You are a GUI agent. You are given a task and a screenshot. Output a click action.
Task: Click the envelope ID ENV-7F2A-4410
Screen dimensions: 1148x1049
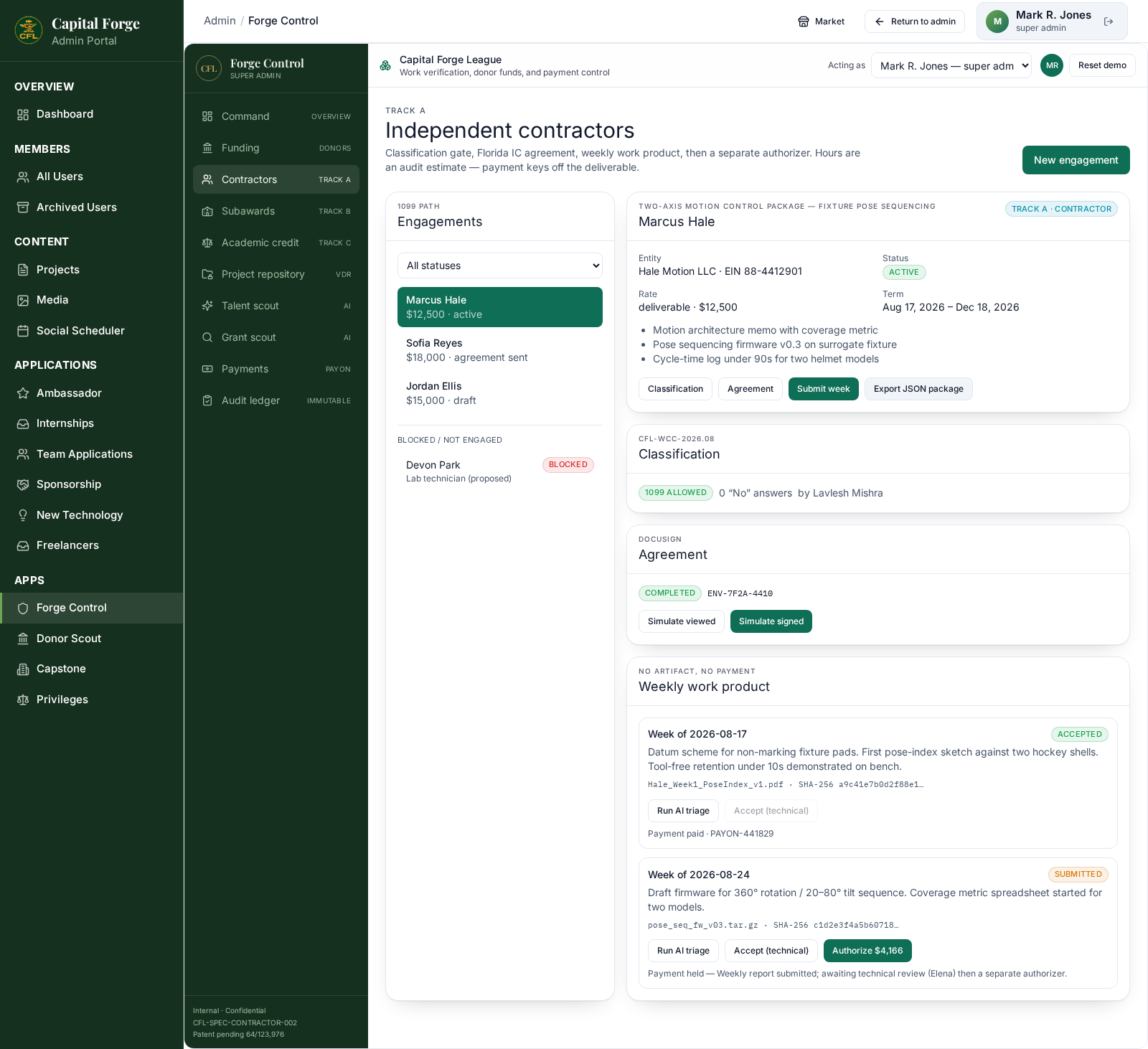[740, 593]
